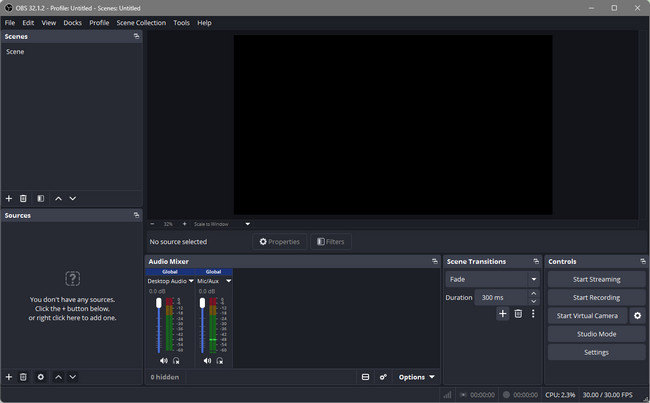
Task: Pop out the Controls dock
Action: pos(643,261)
